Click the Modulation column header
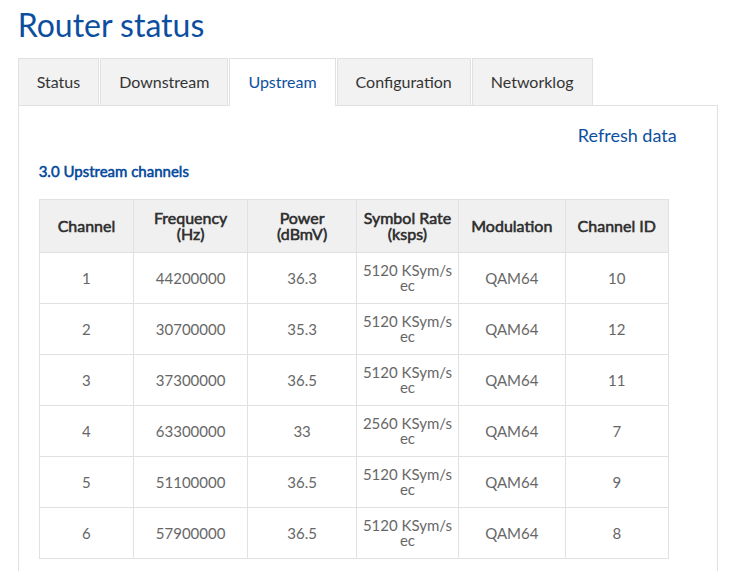This screenshot has height=571, width=732. (511, 227)
